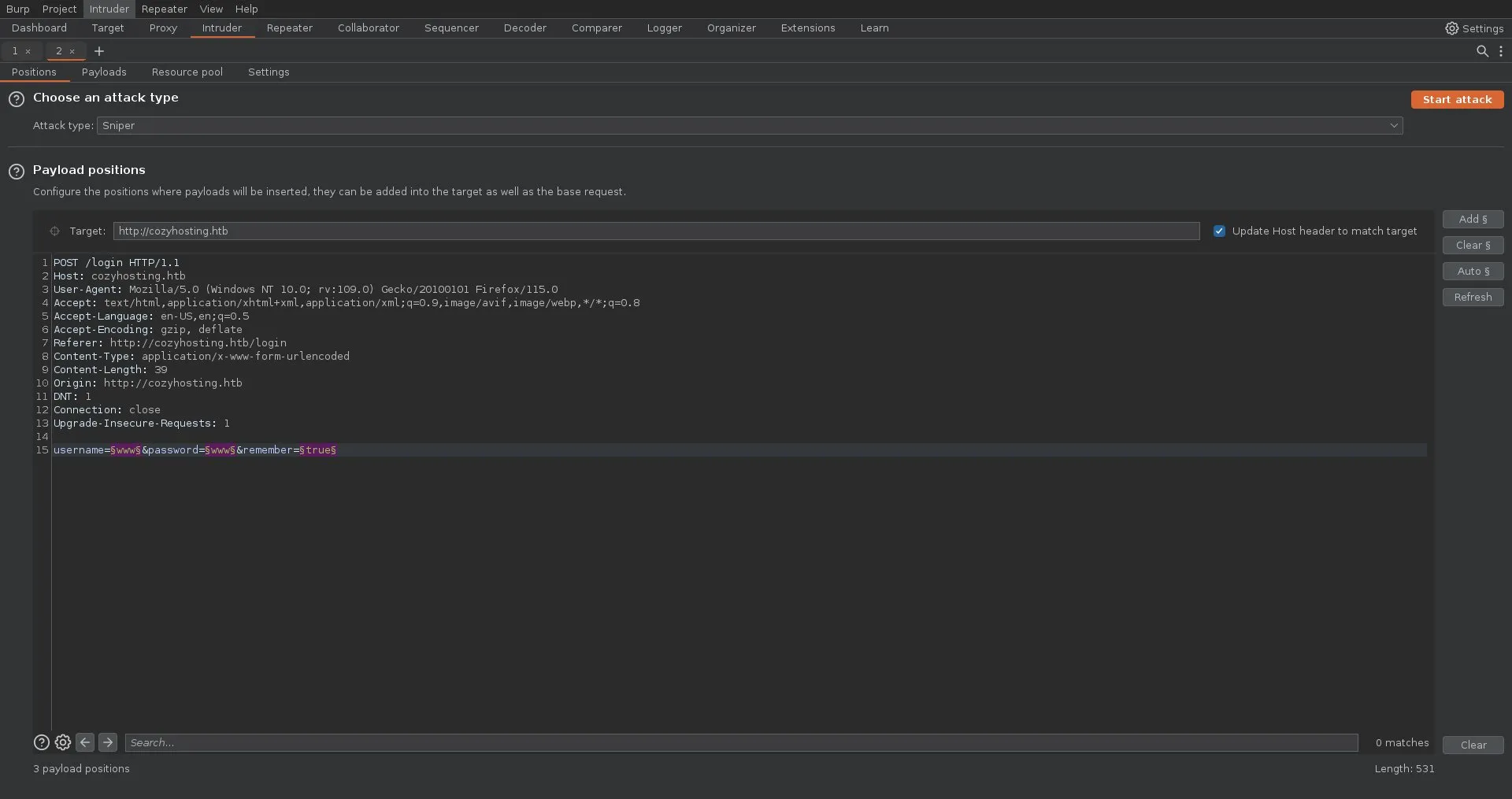
Task: Switch to the Proxy tab
Action: 163,28
